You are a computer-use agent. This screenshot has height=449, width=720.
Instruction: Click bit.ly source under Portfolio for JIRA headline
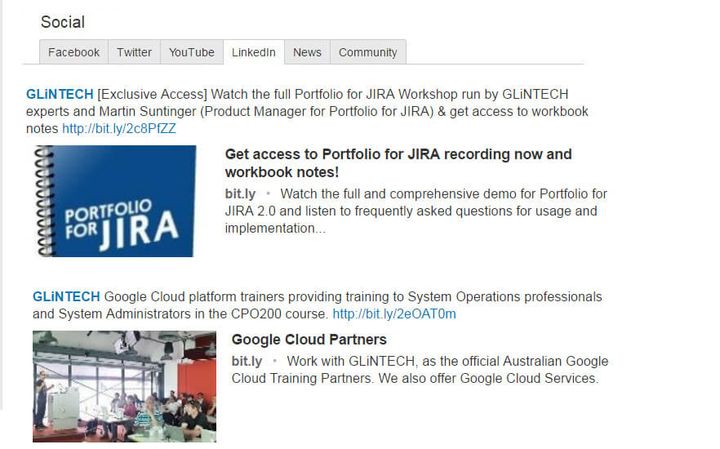(x=240, y=194)
